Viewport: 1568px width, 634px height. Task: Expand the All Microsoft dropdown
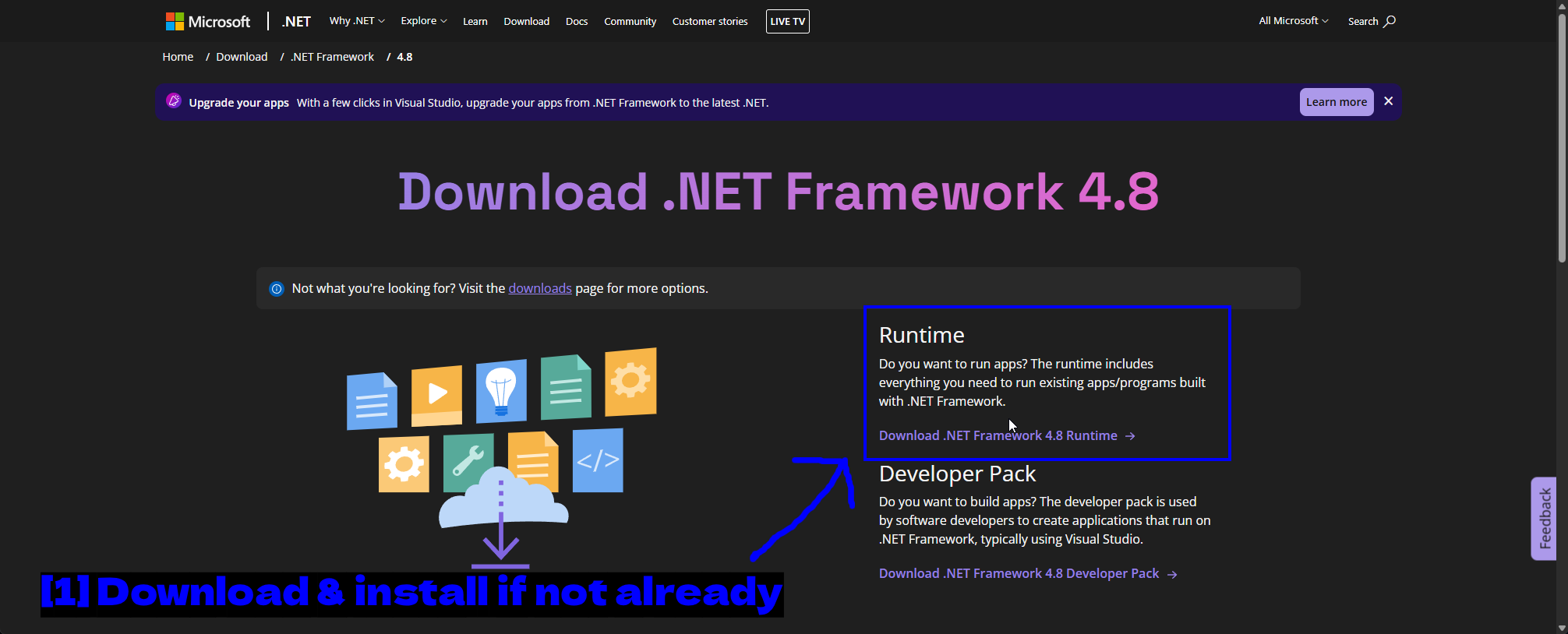[x=1294, y=21]
